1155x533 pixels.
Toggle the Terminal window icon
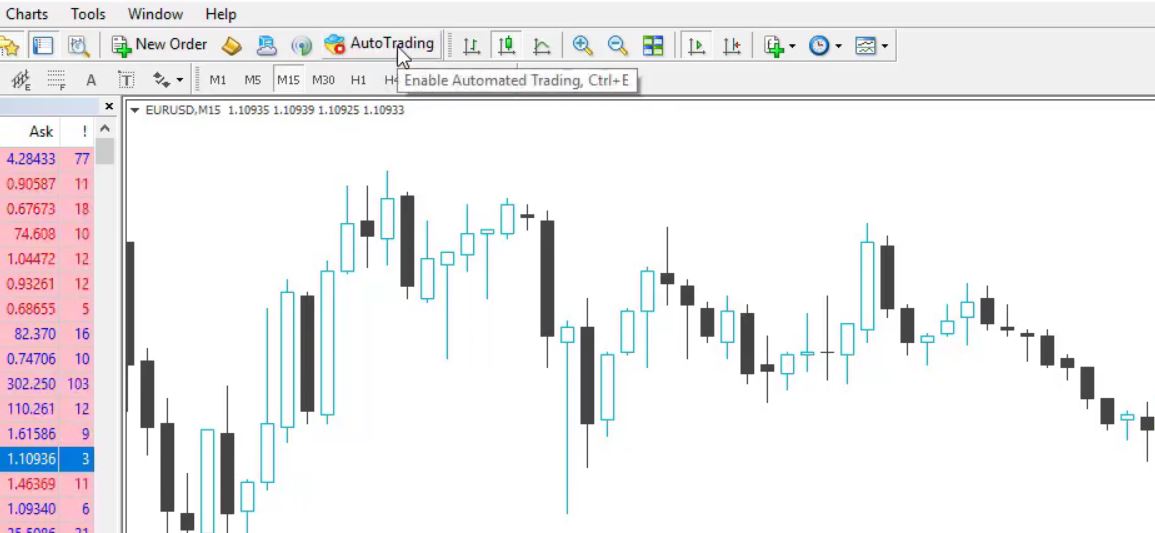[43, 46]
